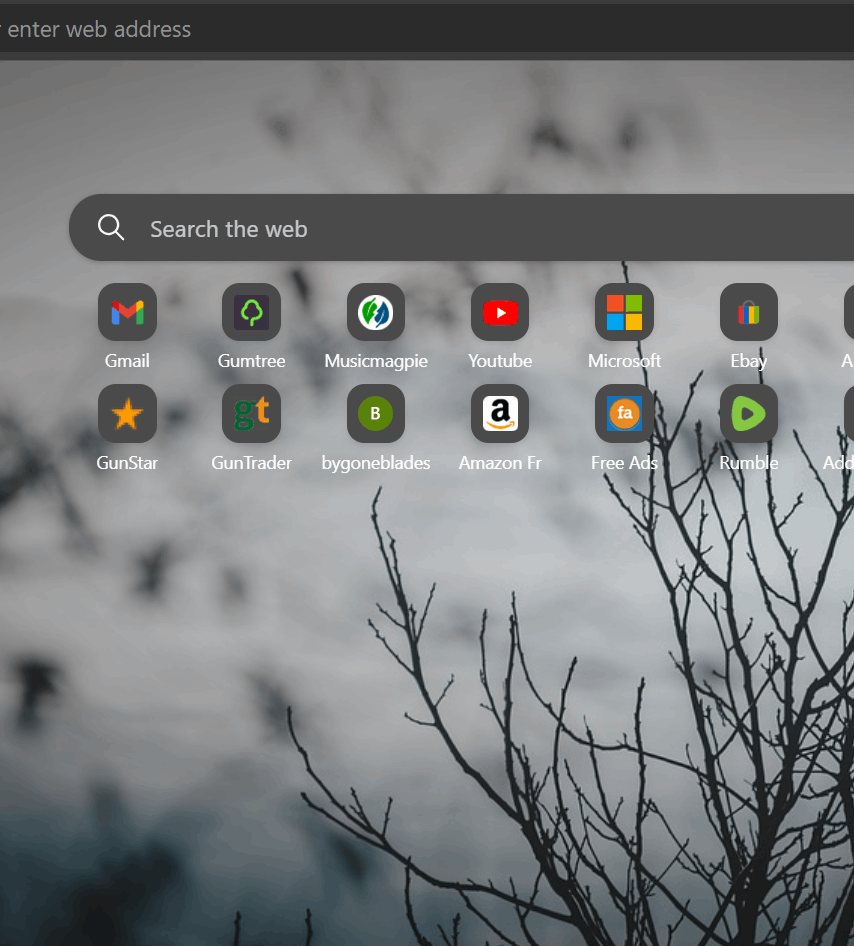This screenshot has width=854, height=946.
Task: Click the Ebay label text
Action: [x=748, y=361]
